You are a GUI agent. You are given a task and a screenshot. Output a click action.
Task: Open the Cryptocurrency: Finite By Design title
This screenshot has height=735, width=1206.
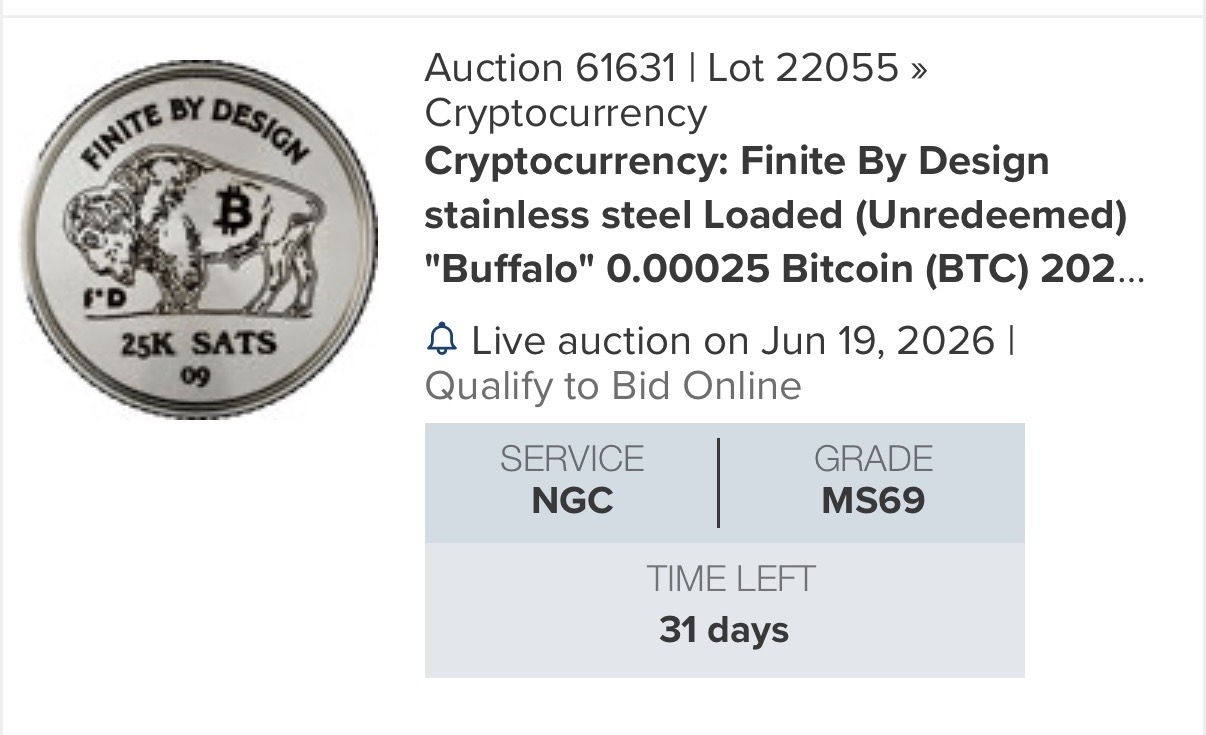[737, 160]
